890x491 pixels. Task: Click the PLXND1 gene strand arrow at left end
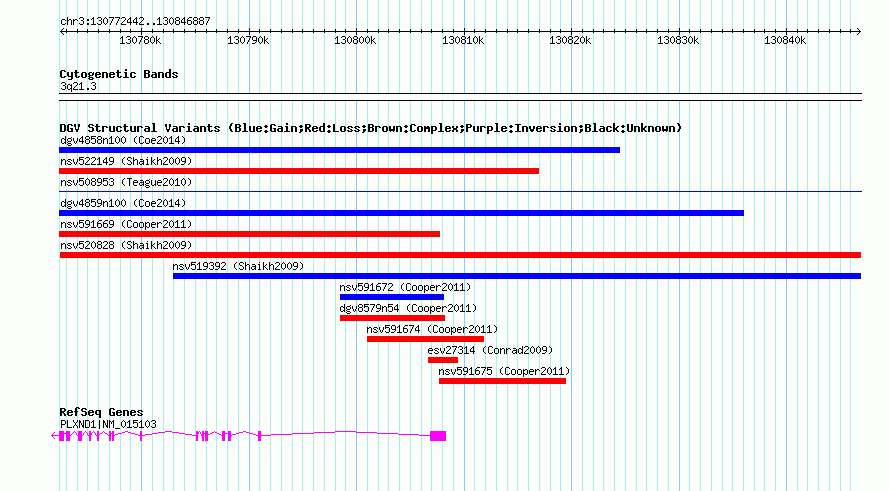tap(54, 436)
